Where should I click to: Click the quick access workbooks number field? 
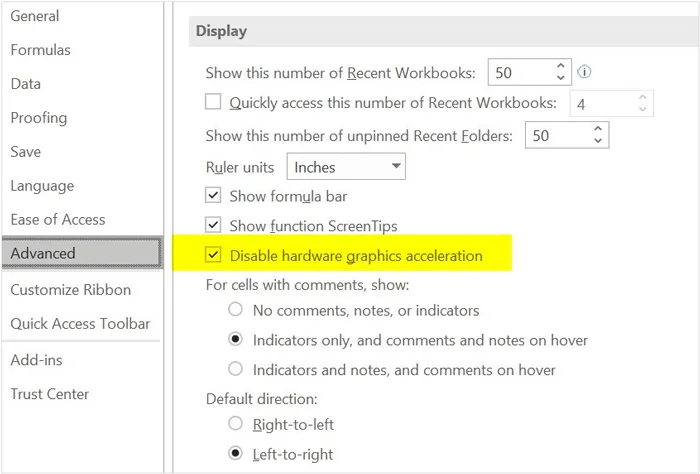[612, 104]
